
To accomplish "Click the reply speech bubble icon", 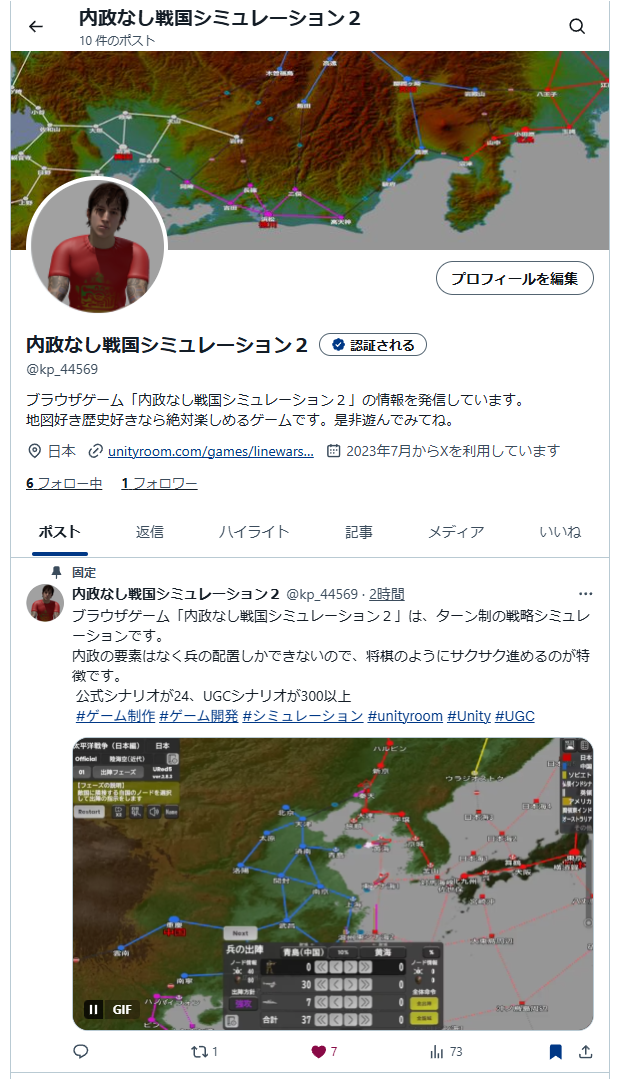I will pos(80,1051).
